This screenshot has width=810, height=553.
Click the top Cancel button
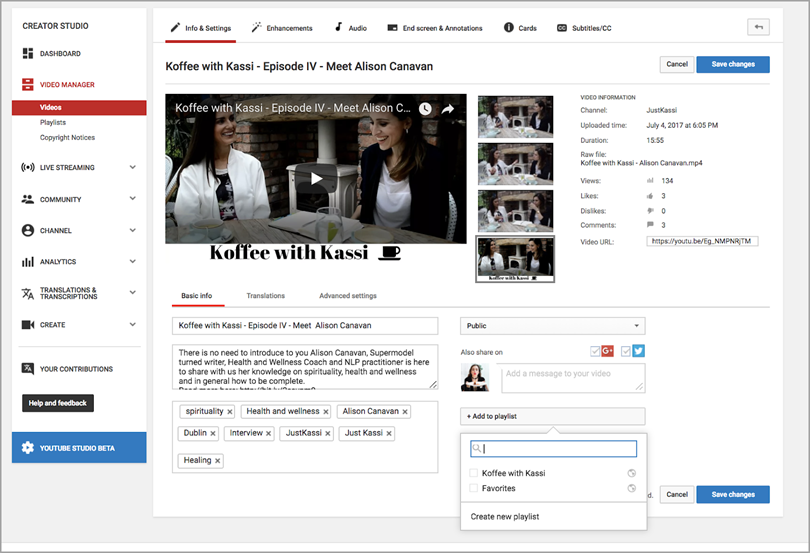pyautogui.click(x=677, y=64)
